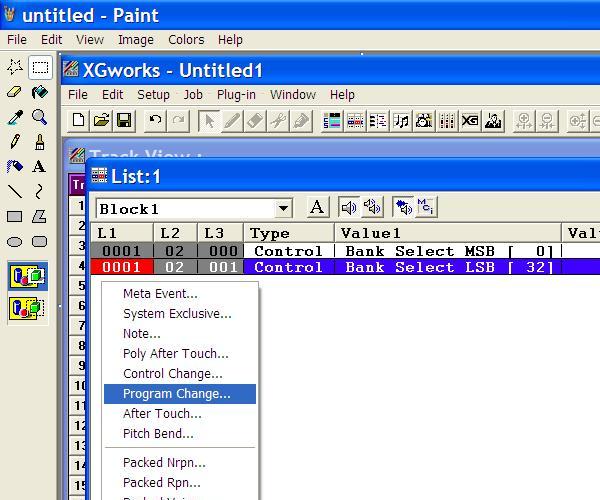The width and height of the screenshot is (600, 500).
Task: Toggle the second speaker button in List window
Action: [x=372, y=208]
